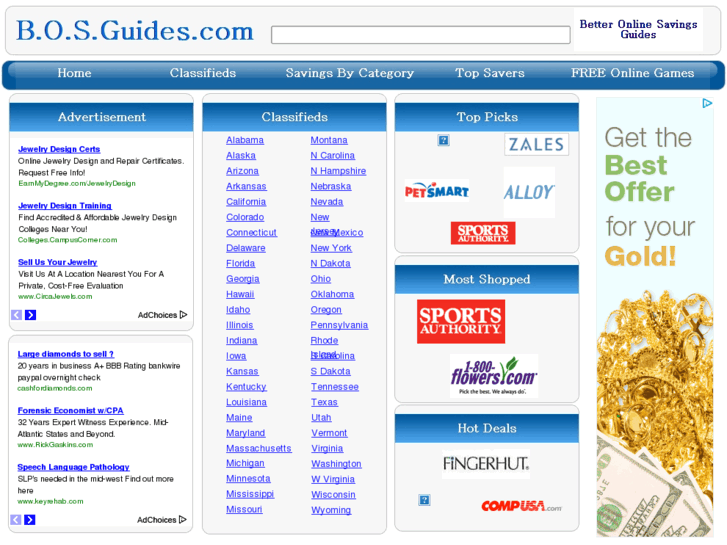Screen dimensions: 727x545
Task: Open the Tennessee link
Action: pyautogui.click(x=334, y=387)
